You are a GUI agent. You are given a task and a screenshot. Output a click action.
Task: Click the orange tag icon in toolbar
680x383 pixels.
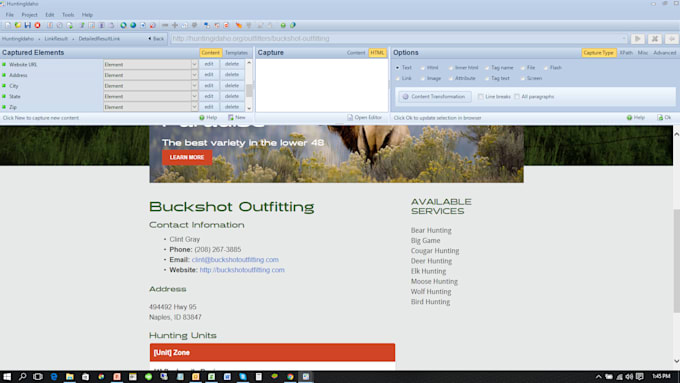(239, 26)
